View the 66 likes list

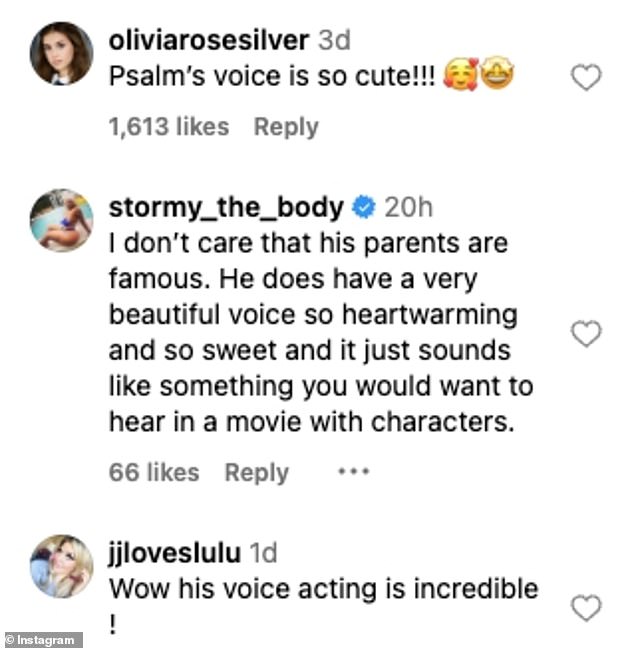pos(153,472)
